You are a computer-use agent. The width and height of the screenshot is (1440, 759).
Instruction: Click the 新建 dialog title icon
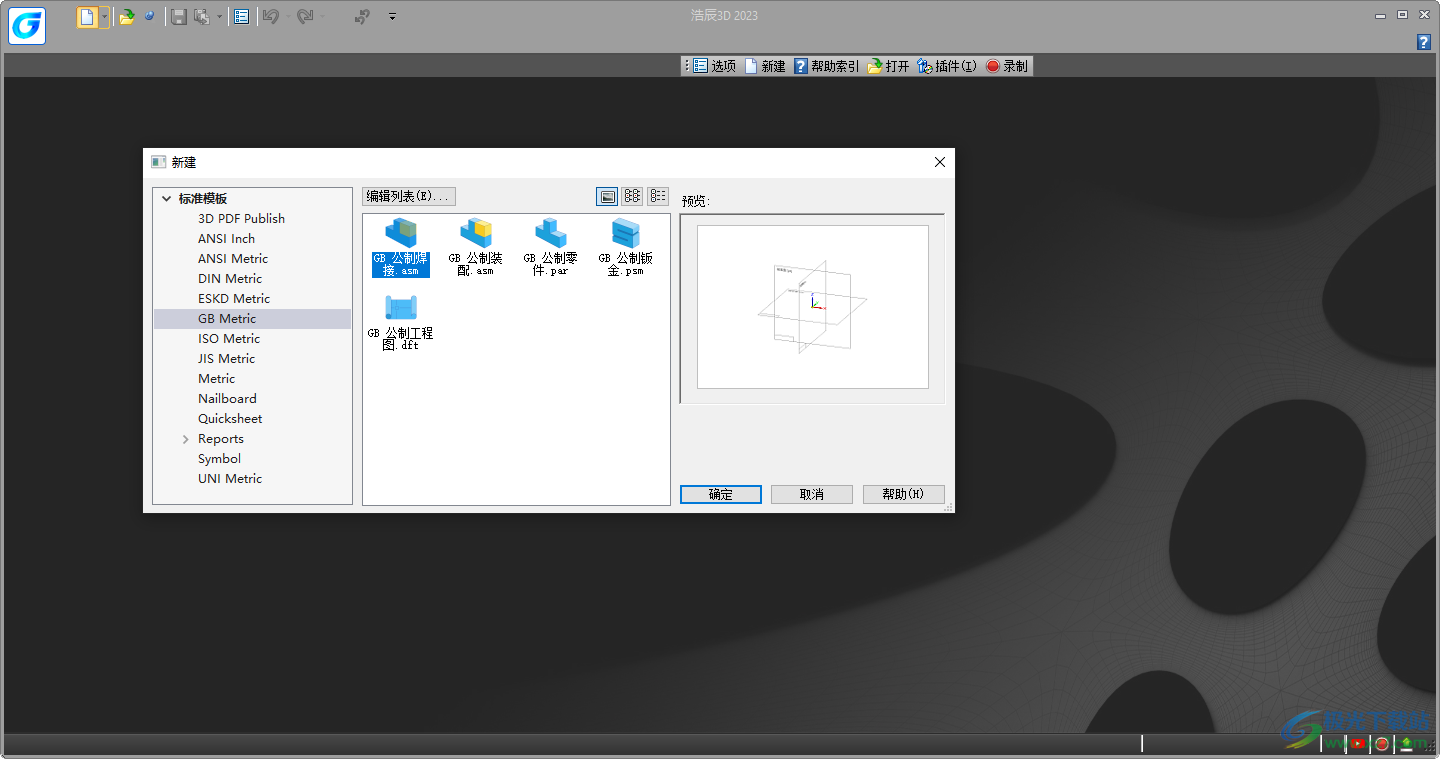pos(158,162)
